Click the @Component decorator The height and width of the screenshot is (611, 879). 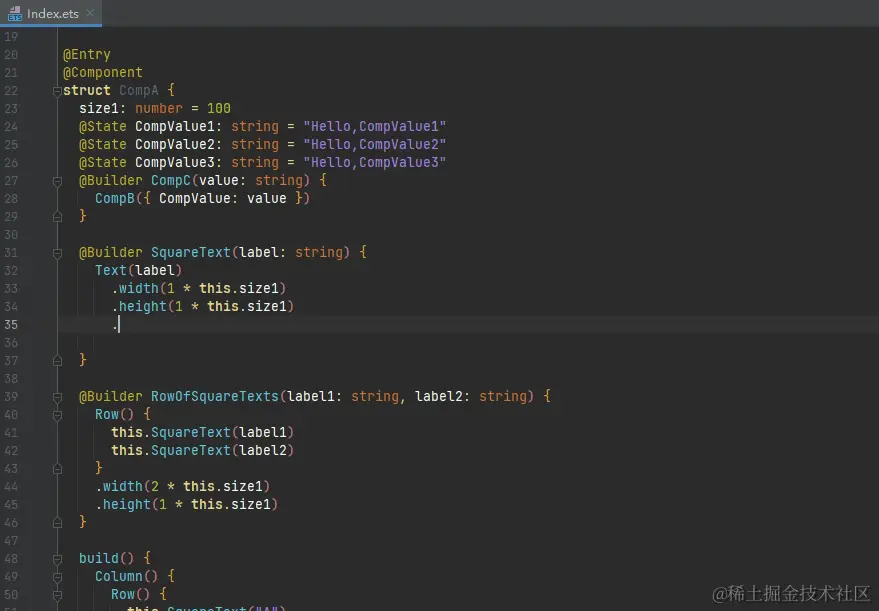[x=103, y=72]
